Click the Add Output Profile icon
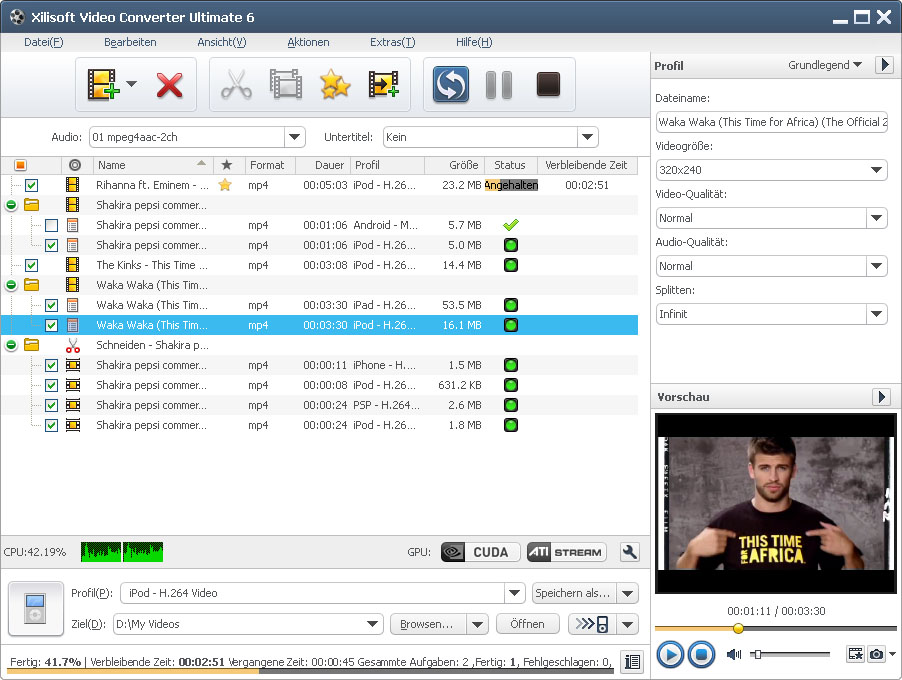This screenshot has height=680, width=902. (384, 85)
